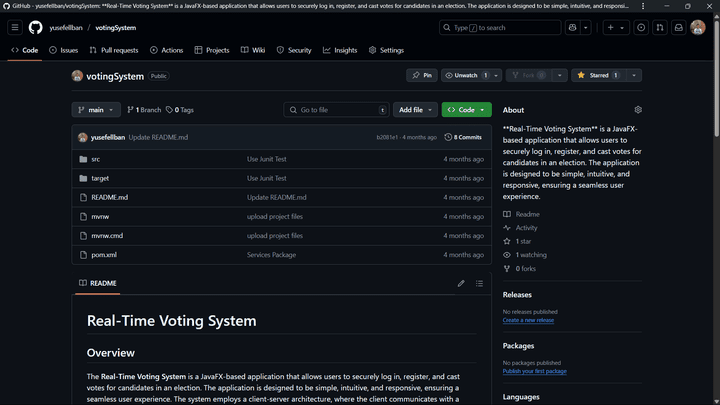
Task: Open the create new plus menu
Action: click(616, 28)
